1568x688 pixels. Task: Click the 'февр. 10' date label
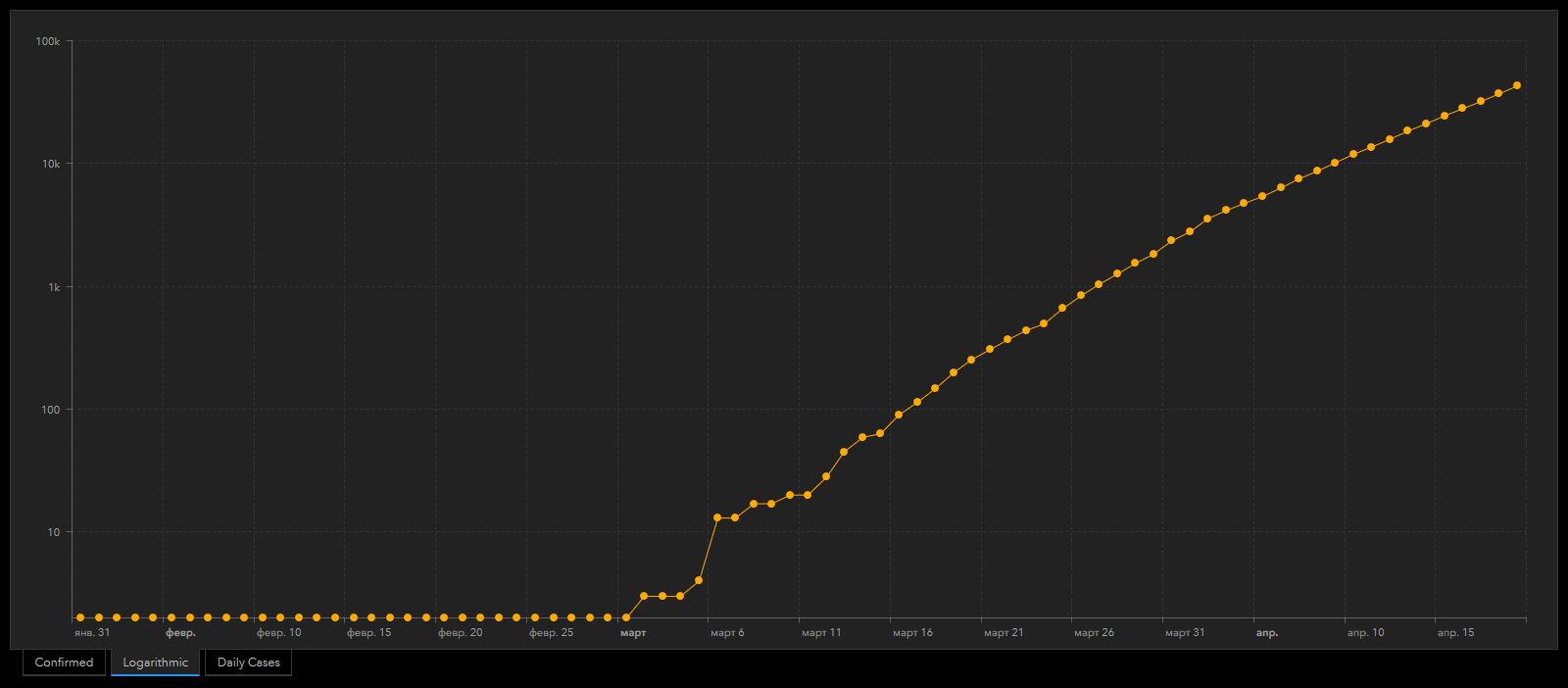[279, 633]
